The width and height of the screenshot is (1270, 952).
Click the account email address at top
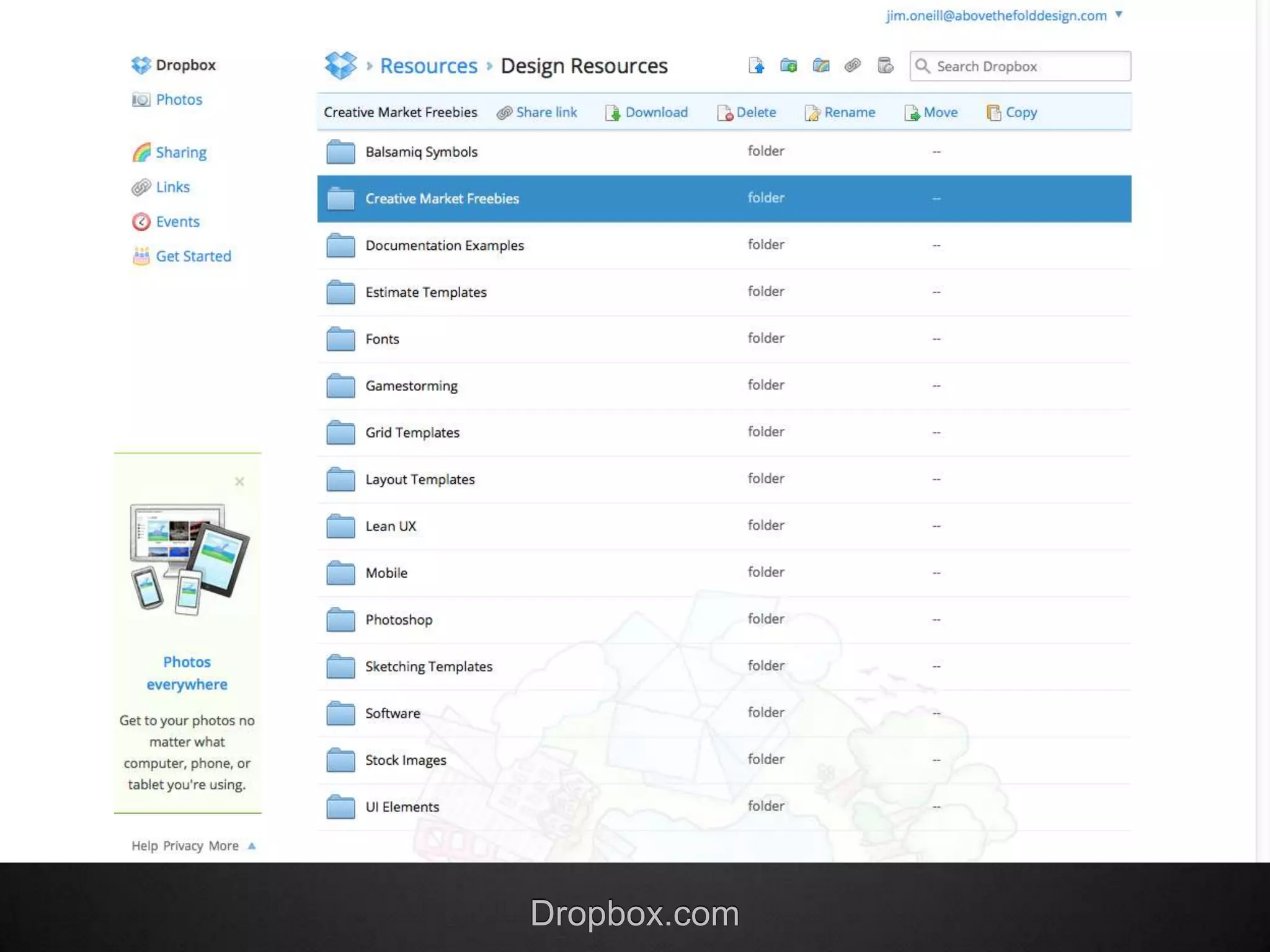pos(996,15)
